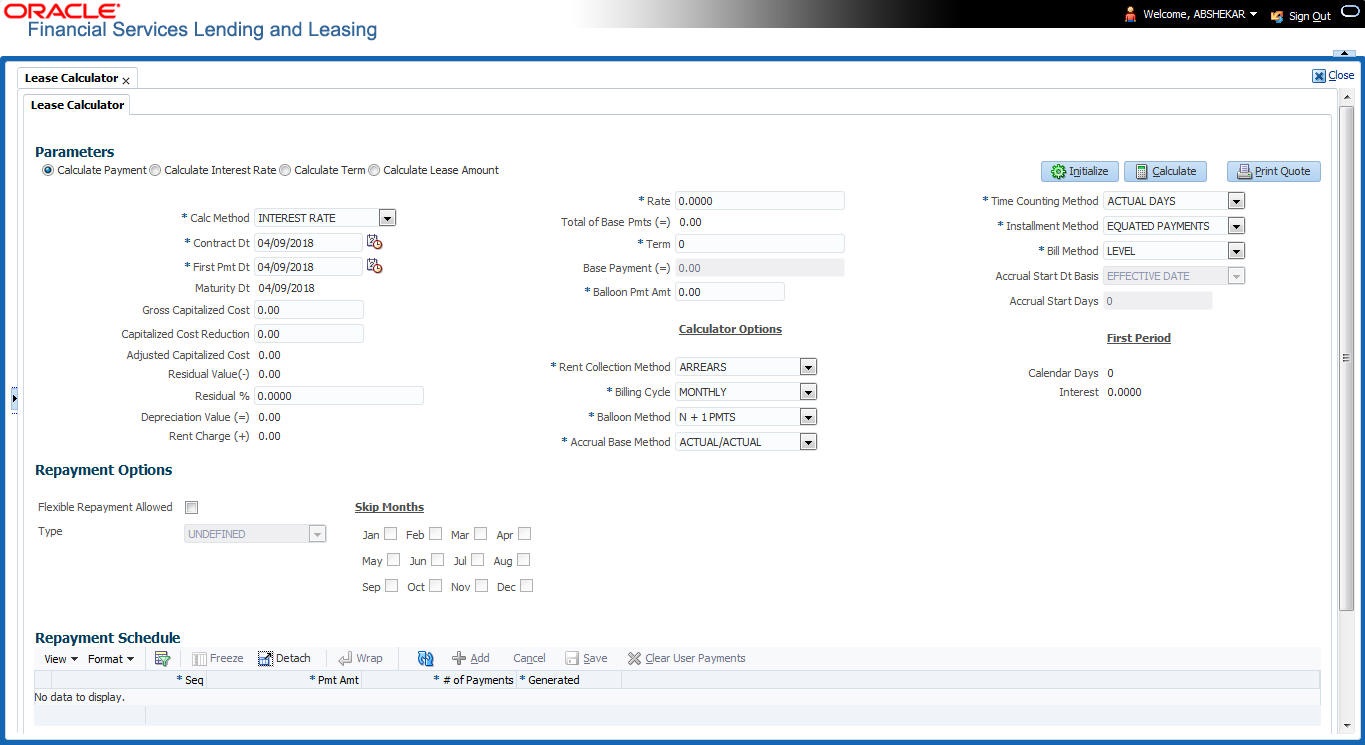Click the Calculate button

coord(1164,171)
